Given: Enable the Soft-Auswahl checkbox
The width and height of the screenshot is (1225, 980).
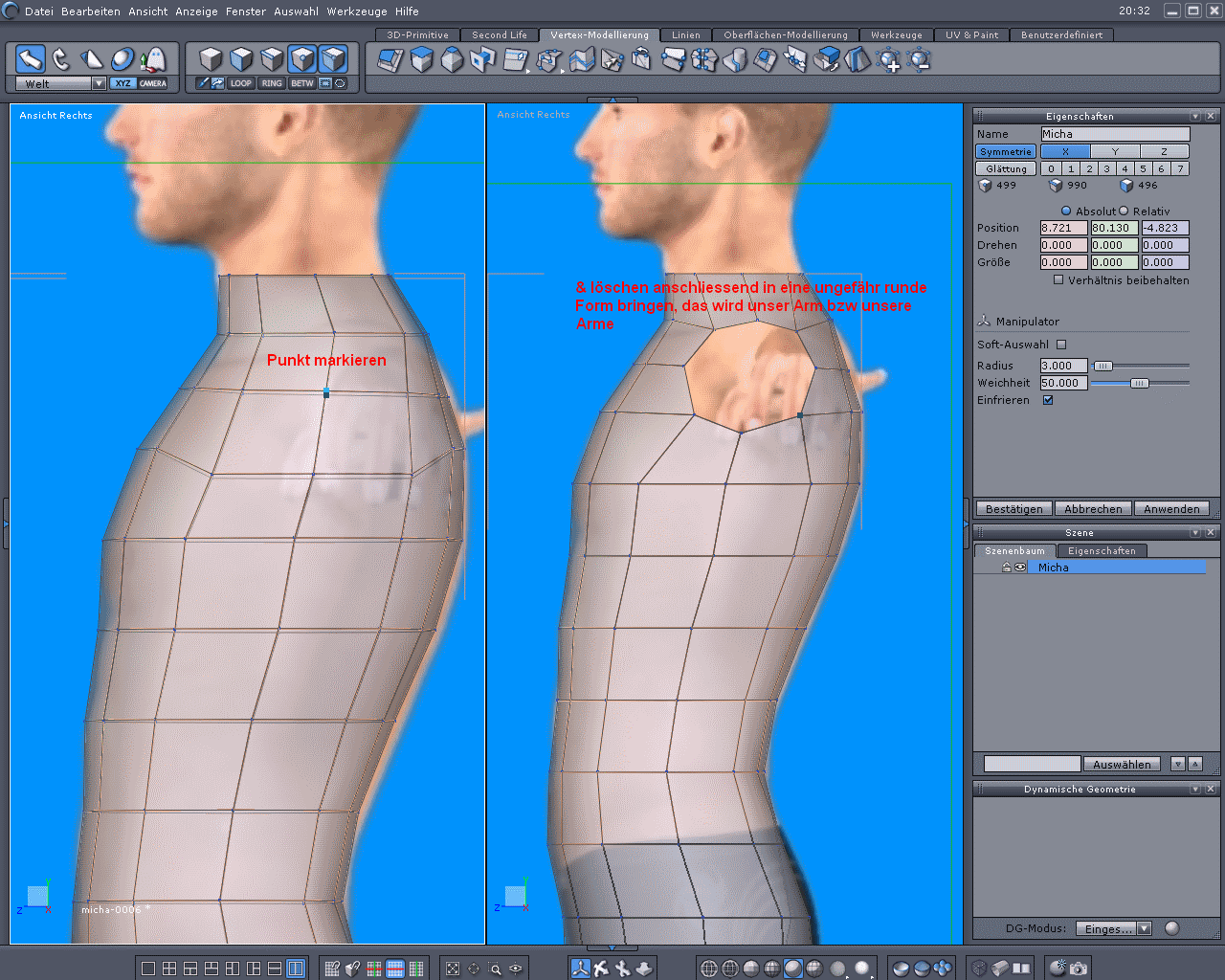Looking at the screenshot, I should [x=1061, y=345].
